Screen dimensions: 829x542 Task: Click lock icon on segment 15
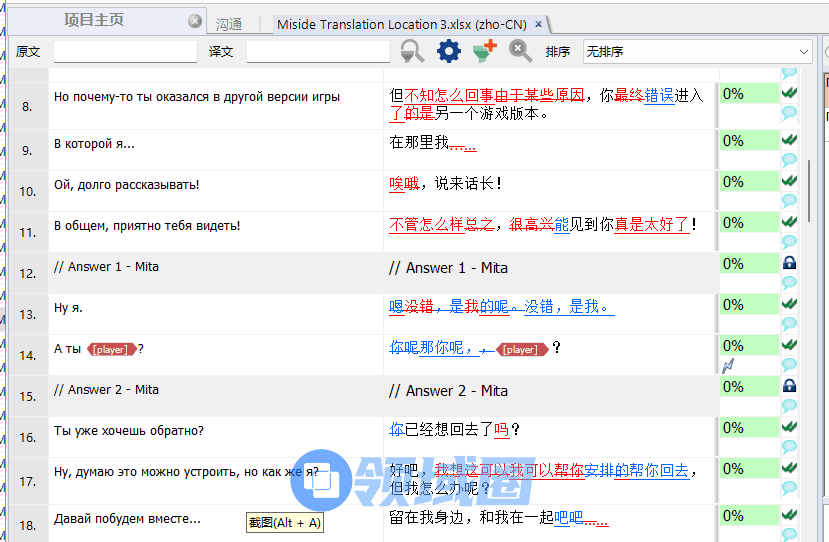[790, 386]
